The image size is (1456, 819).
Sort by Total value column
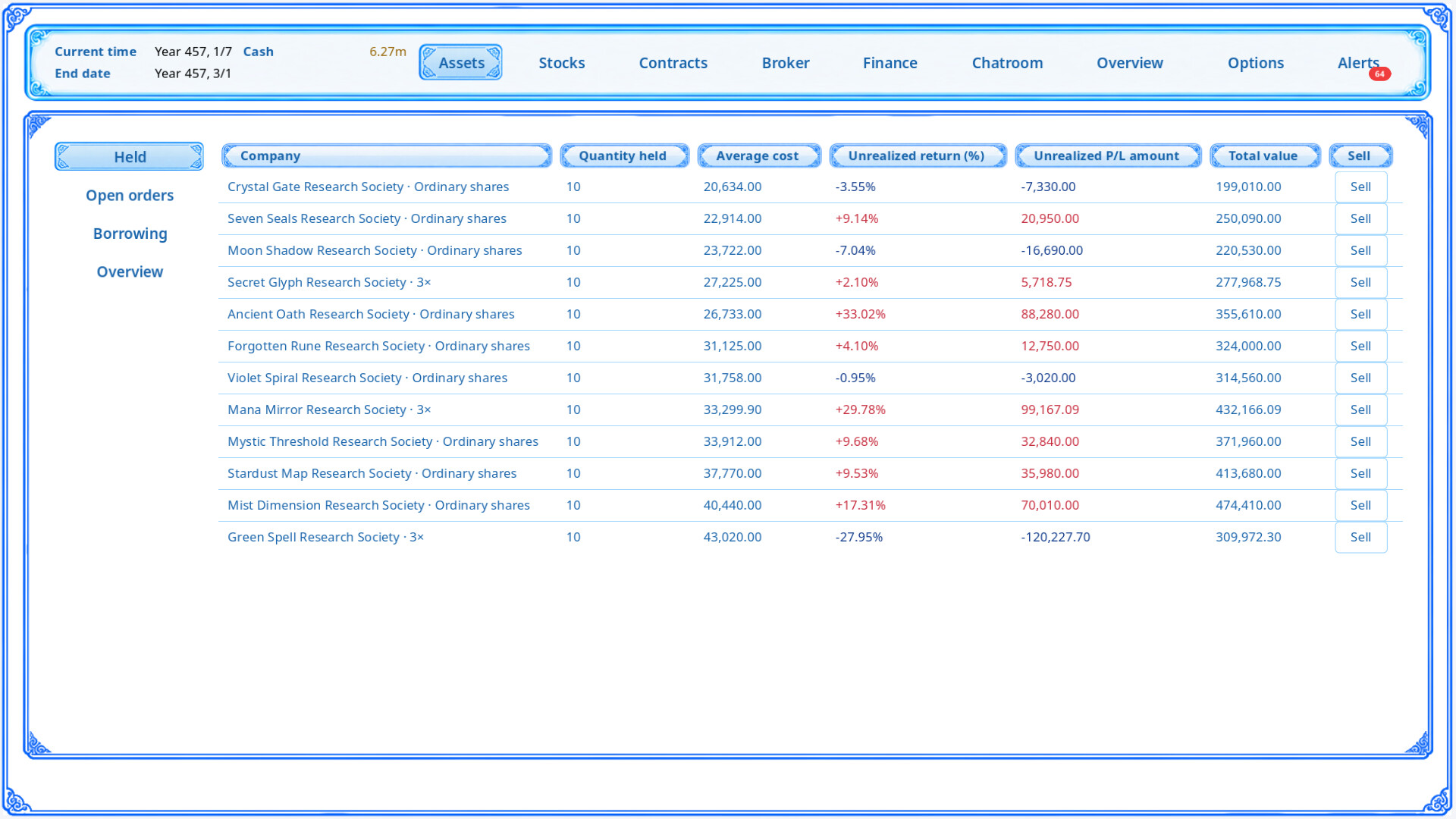pos(1265,155)
